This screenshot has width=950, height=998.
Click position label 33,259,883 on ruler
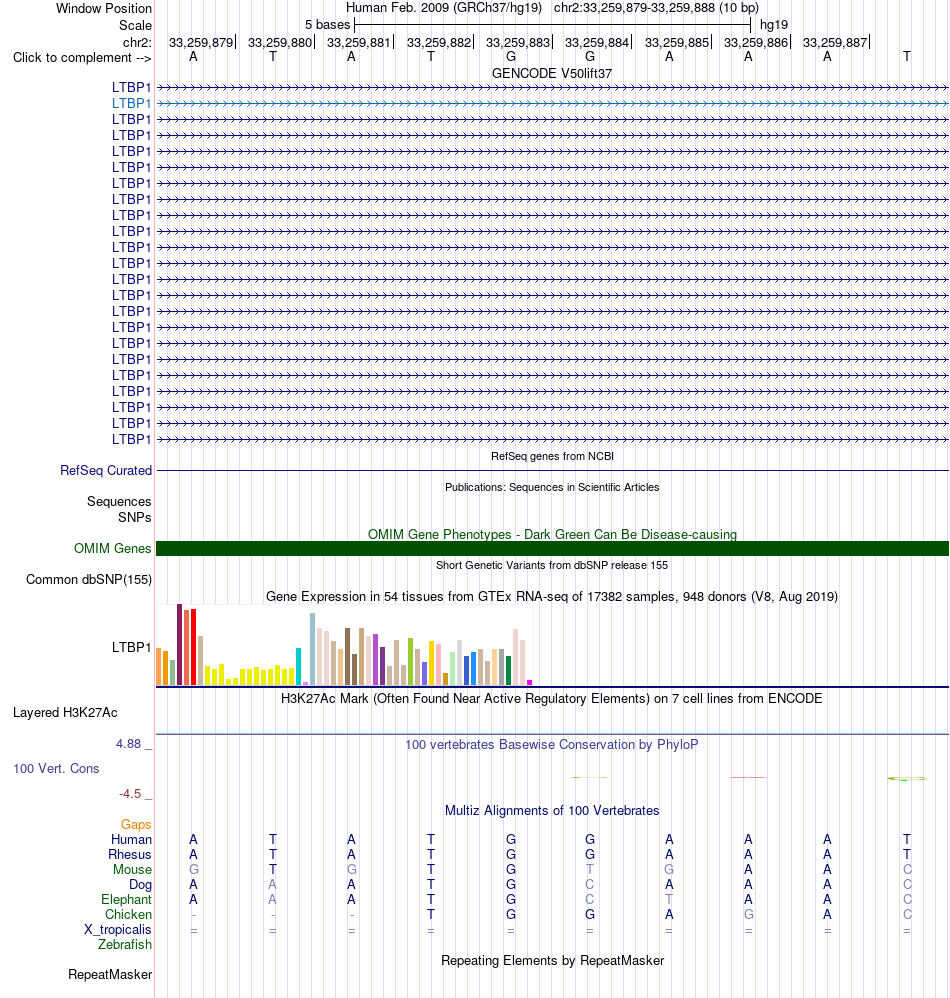(x=518, y=43)
